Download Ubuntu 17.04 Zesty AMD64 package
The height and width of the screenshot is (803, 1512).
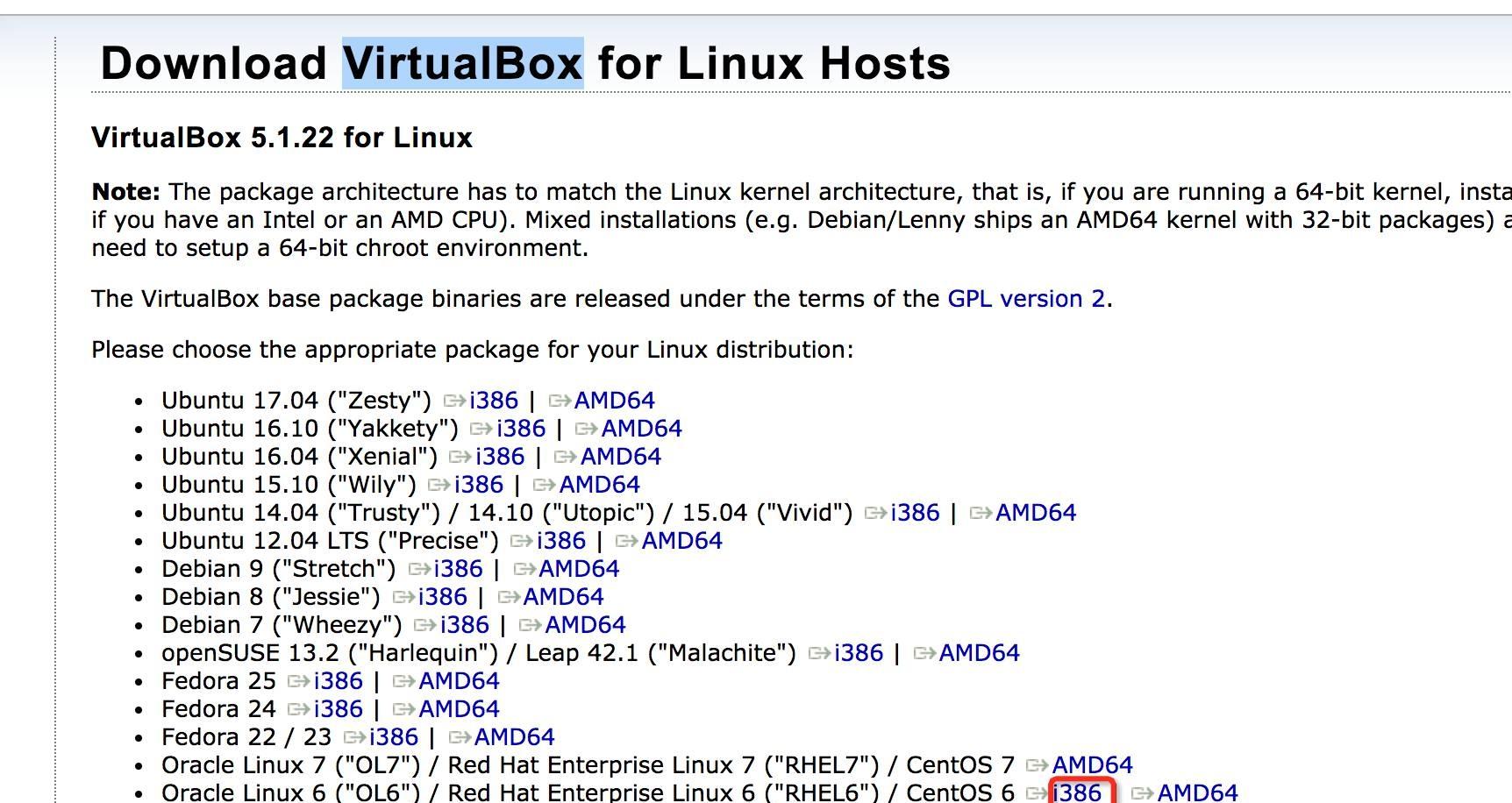point(615,401)
